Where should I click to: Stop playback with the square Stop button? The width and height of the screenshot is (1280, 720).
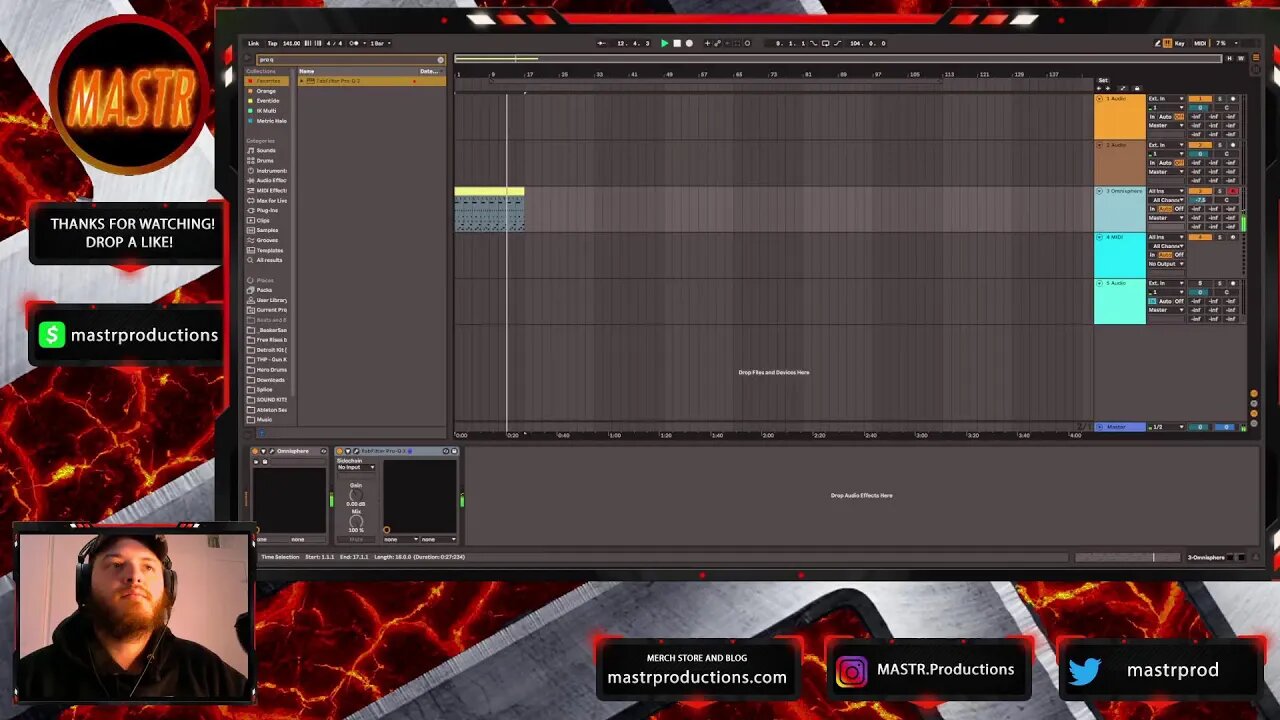[676, 43]
